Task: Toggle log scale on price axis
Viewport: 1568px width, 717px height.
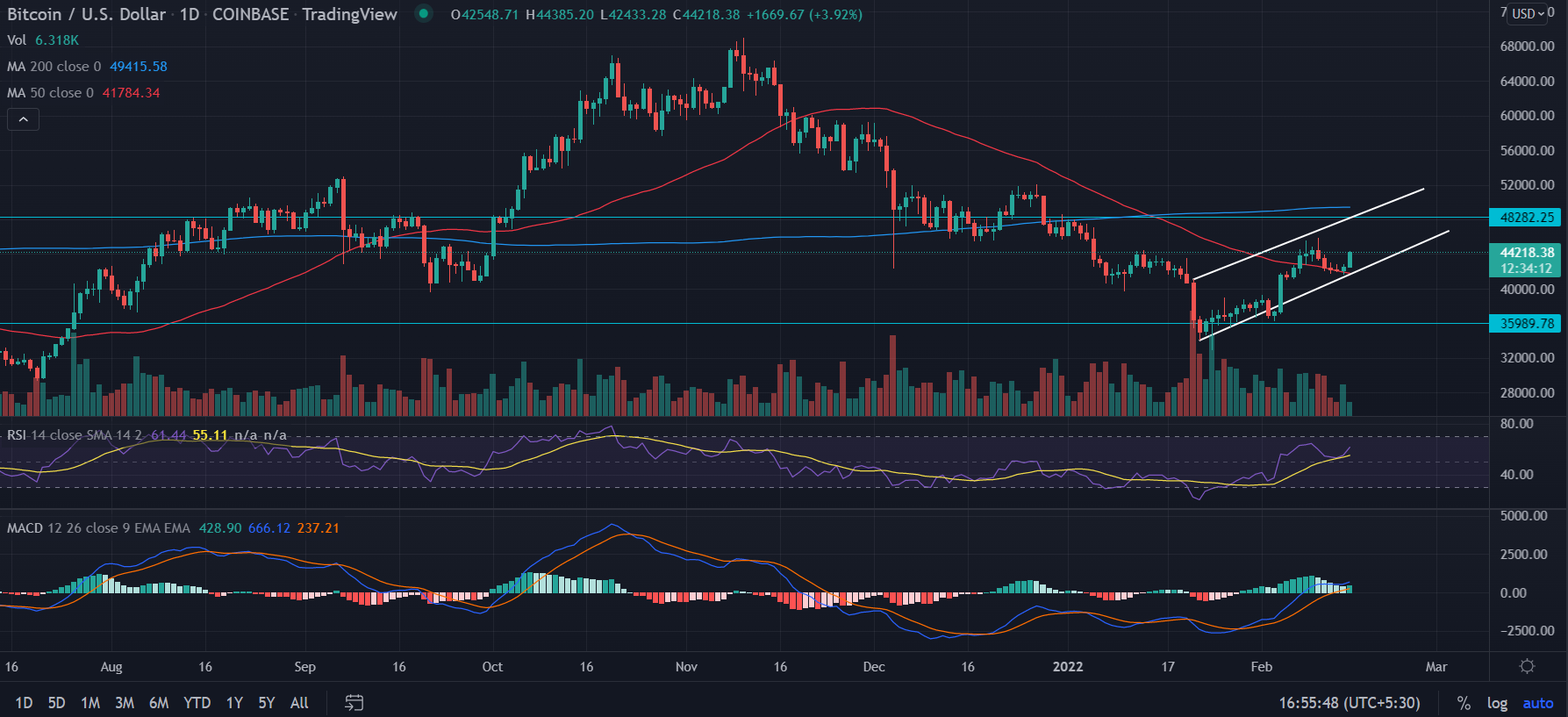Action: pyautogui.click(x=1497, y=703)
